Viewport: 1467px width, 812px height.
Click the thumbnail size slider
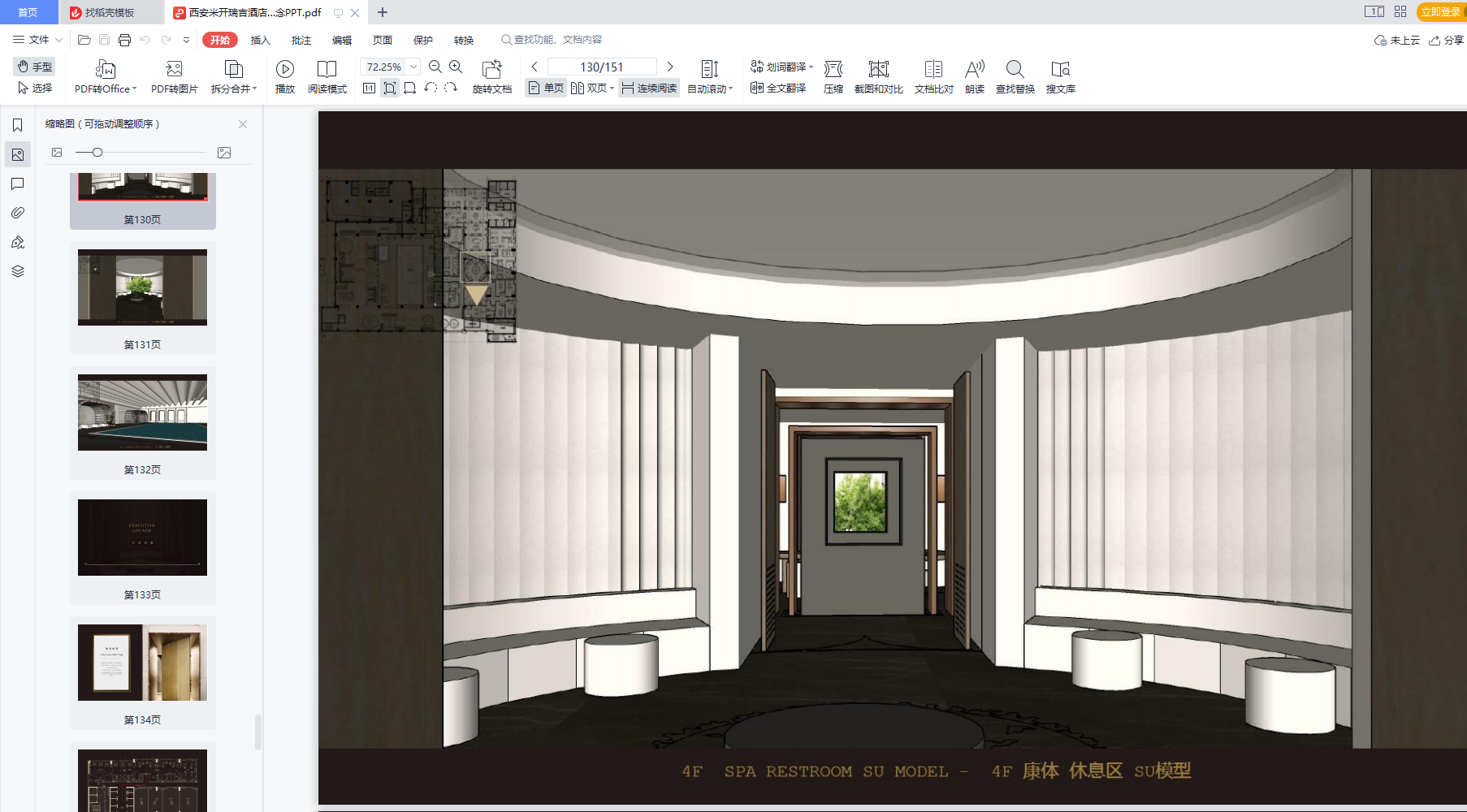pos(97,153)
